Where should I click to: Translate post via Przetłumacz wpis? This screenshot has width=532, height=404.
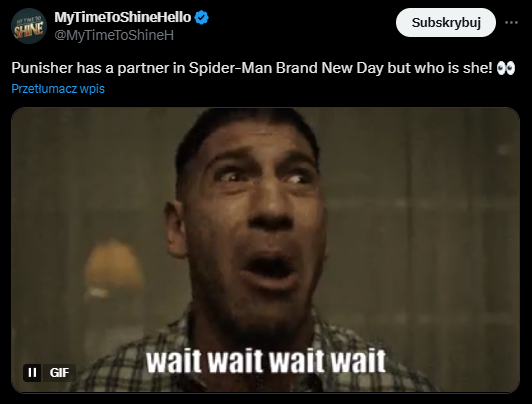click(x=58, y=89)
